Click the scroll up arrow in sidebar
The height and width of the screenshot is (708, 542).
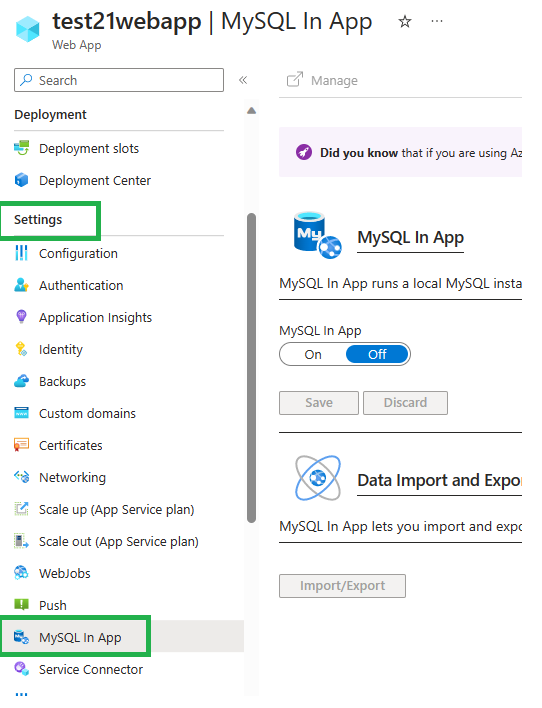[x=252, y=111]
